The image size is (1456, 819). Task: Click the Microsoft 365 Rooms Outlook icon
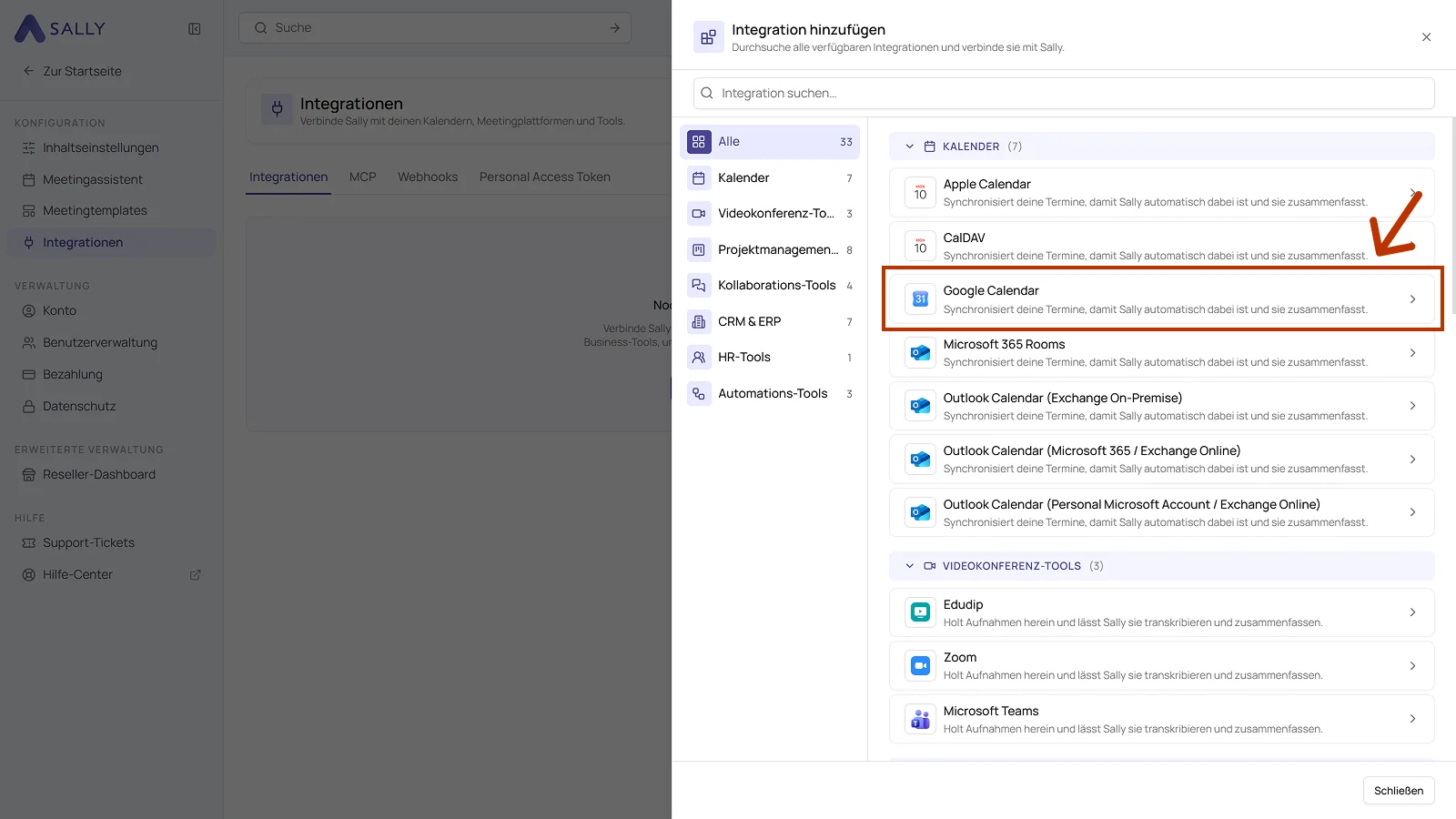(920, 352)
